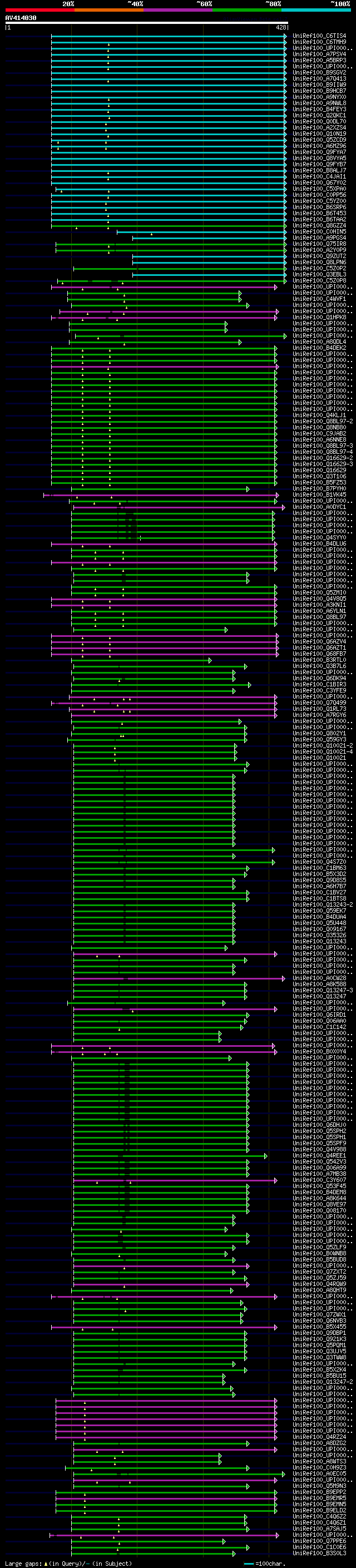Click the Large gaps legend text
Viewport: 356px width, 1568px height.
click(x=68, y=1564)
